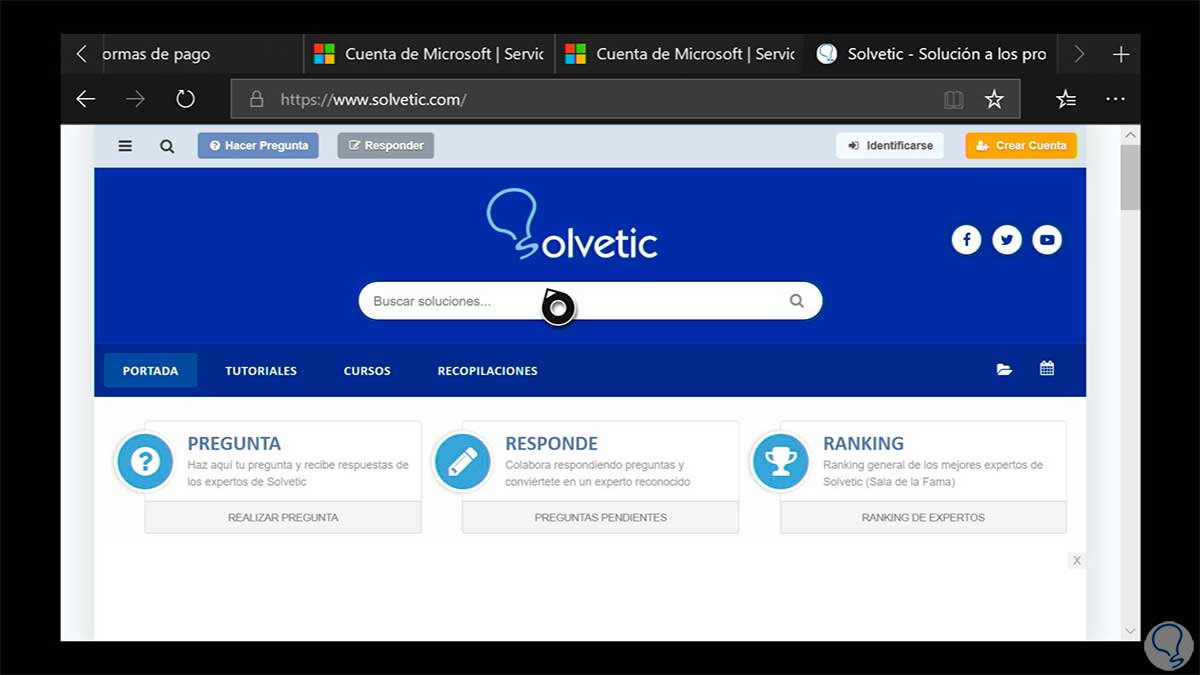Close the ad with the X button

pos(1077,560)
